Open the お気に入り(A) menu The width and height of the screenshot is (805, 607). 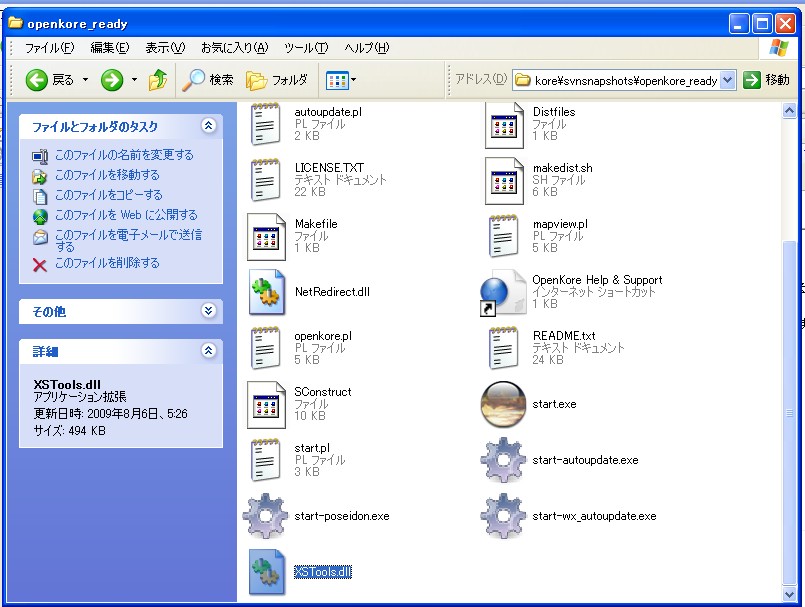(235, 48)
